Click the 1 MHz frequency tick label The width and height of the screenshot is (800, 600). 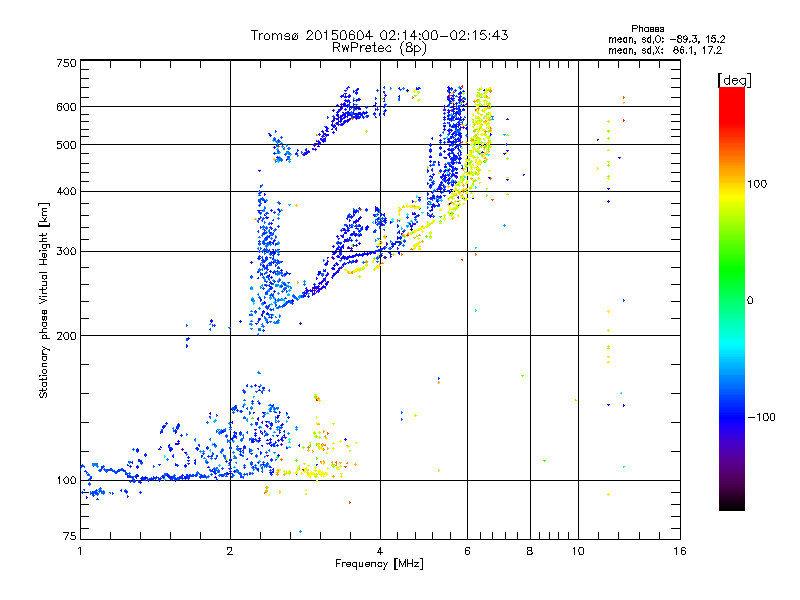[80, 551]
